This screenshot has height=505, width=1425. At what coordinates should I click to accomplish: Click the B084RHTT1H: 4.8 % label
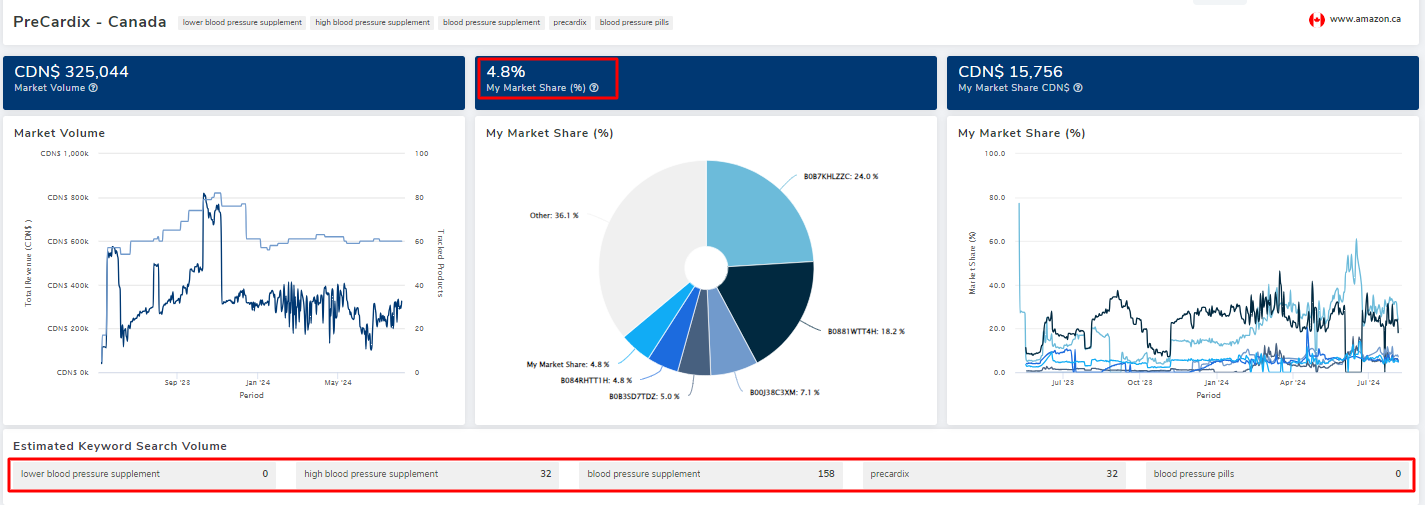[595, 380]
